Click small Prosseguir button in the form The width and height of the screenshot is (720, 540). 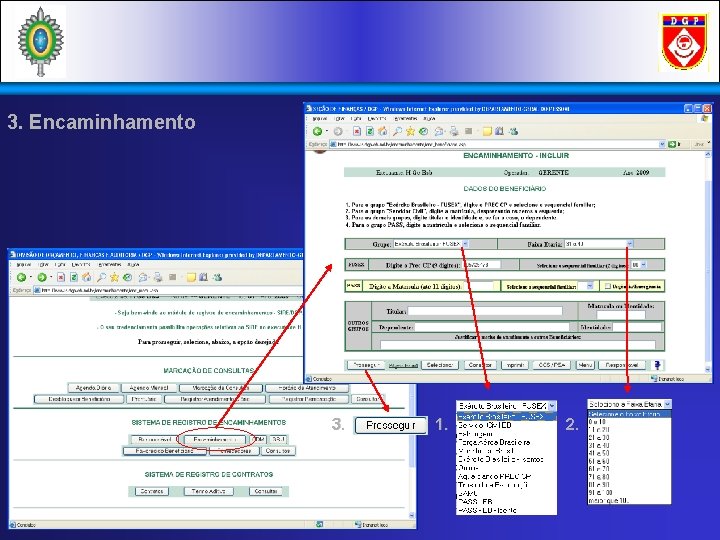click(365, 365)
